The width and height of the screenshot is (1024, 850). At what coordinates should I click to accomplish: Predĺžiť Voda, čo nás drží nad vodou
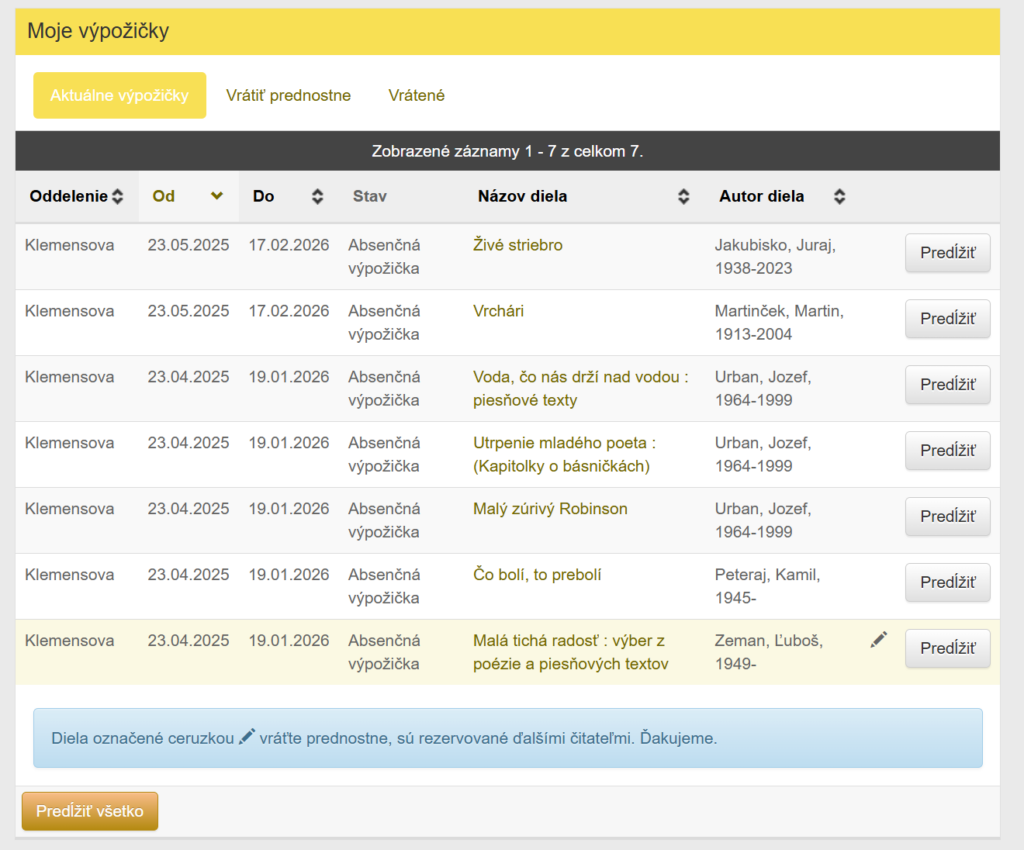click(947, 385)
